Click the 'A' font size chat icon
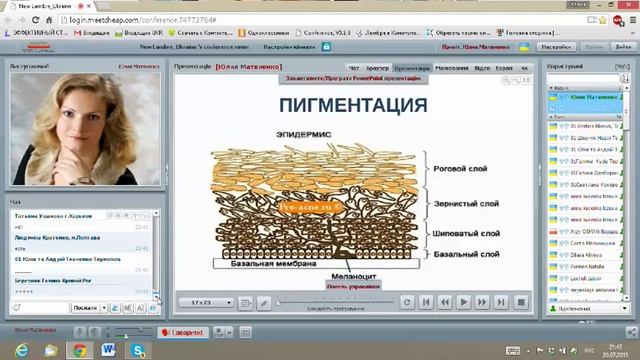 [140, 308]
